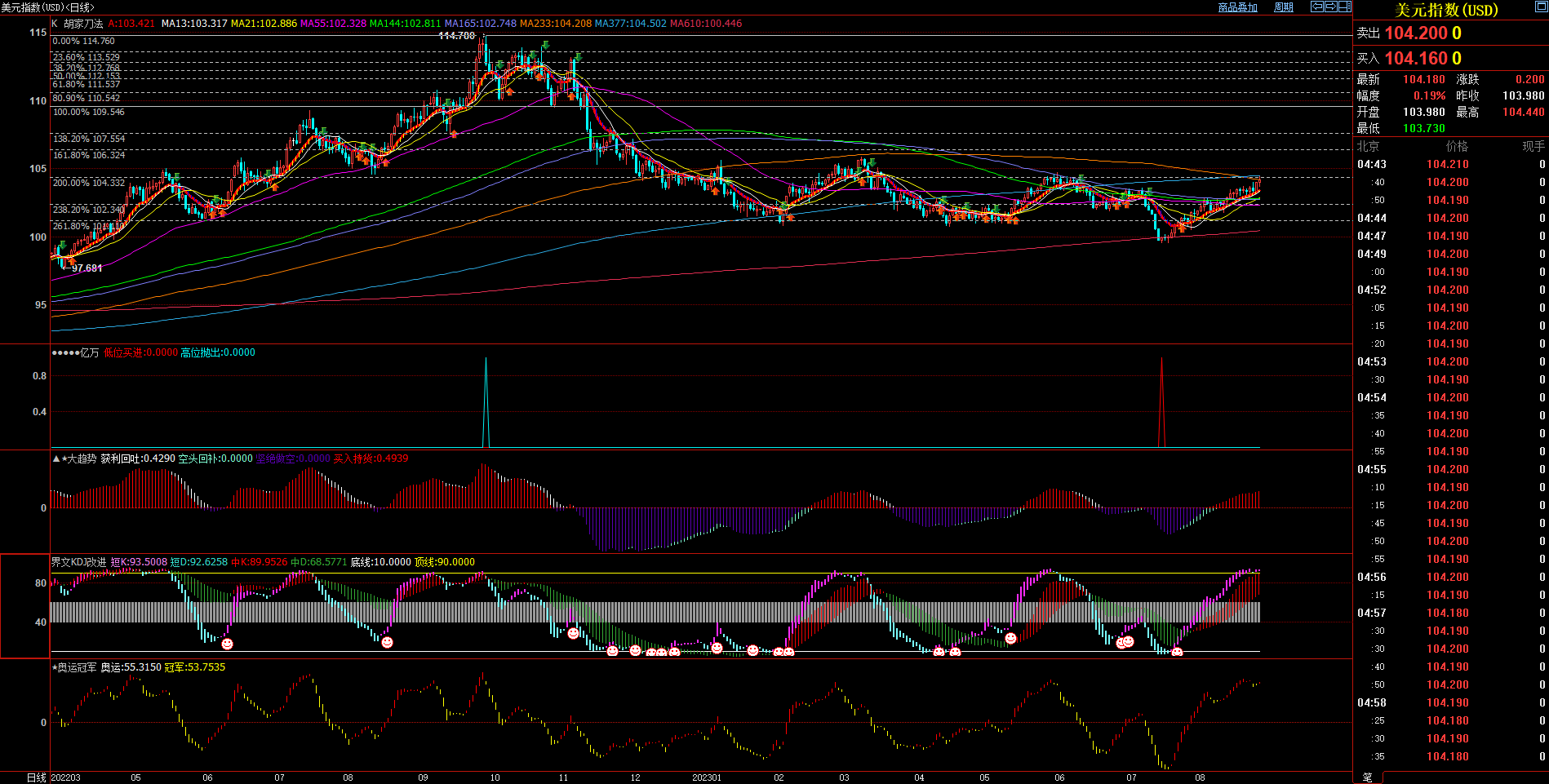This screenshot has width=1549, height=784.
Task: Click the 美元指数(USD) panel title
Action: [x=1446, y=10]
